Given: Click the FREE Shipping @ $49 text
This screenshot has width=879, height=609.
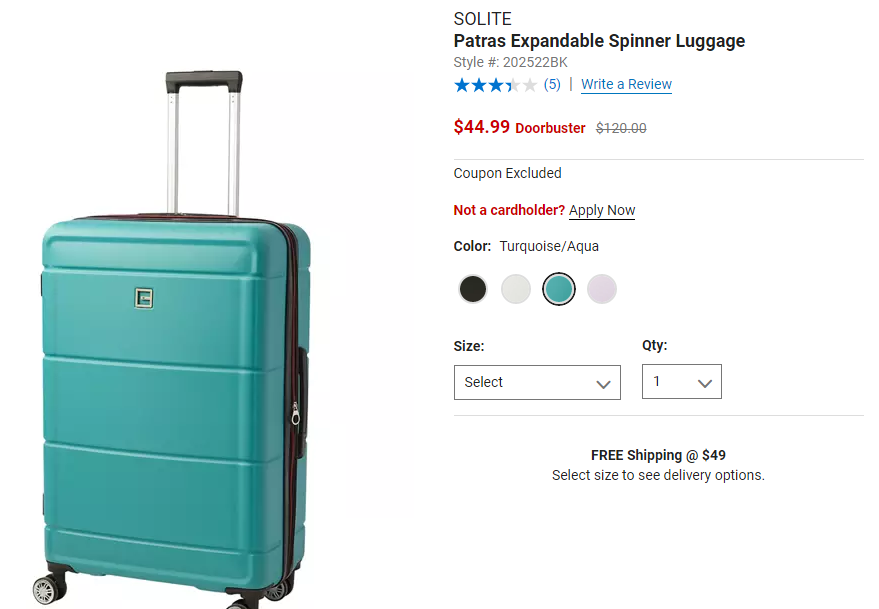Looking at the screenshot, I should 658,455.
